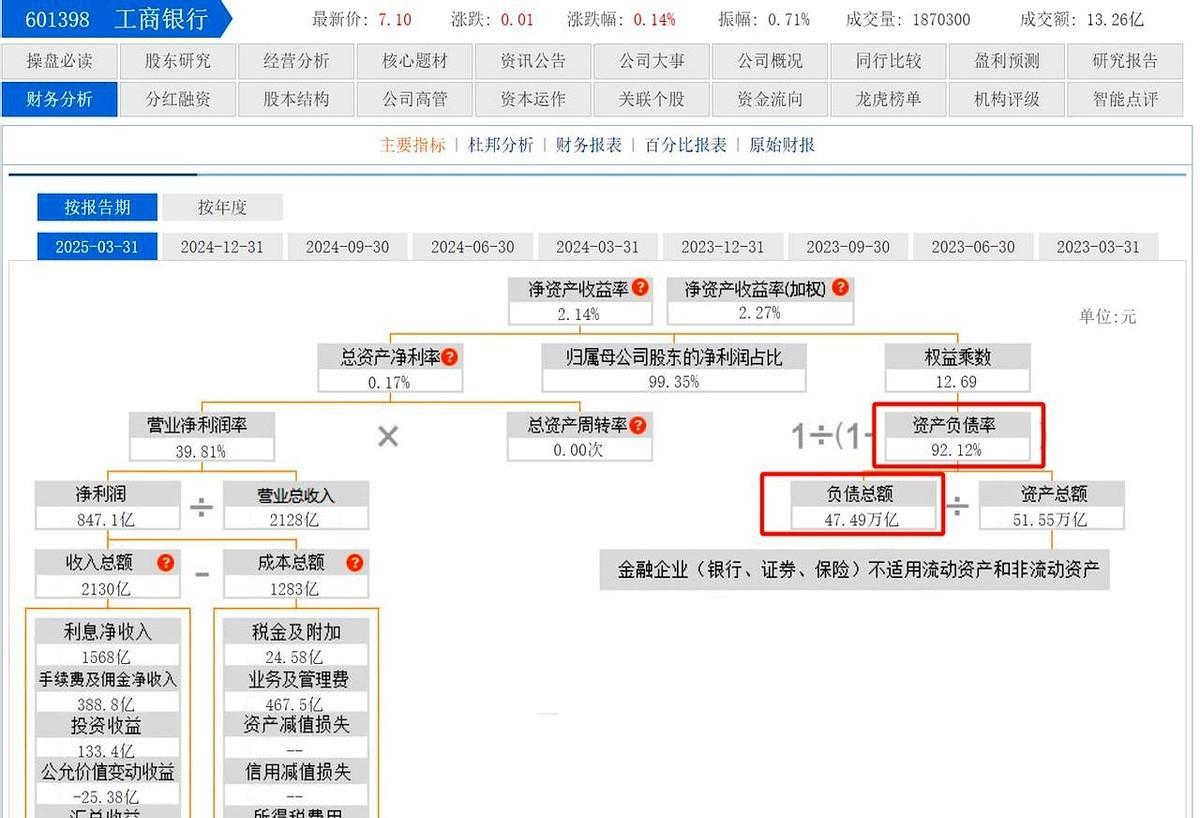The width and height of the screenshot is (1200, 818).
Task: Open the 公司大事 tab
Action: pyautogui.click(x=652, y=62)
